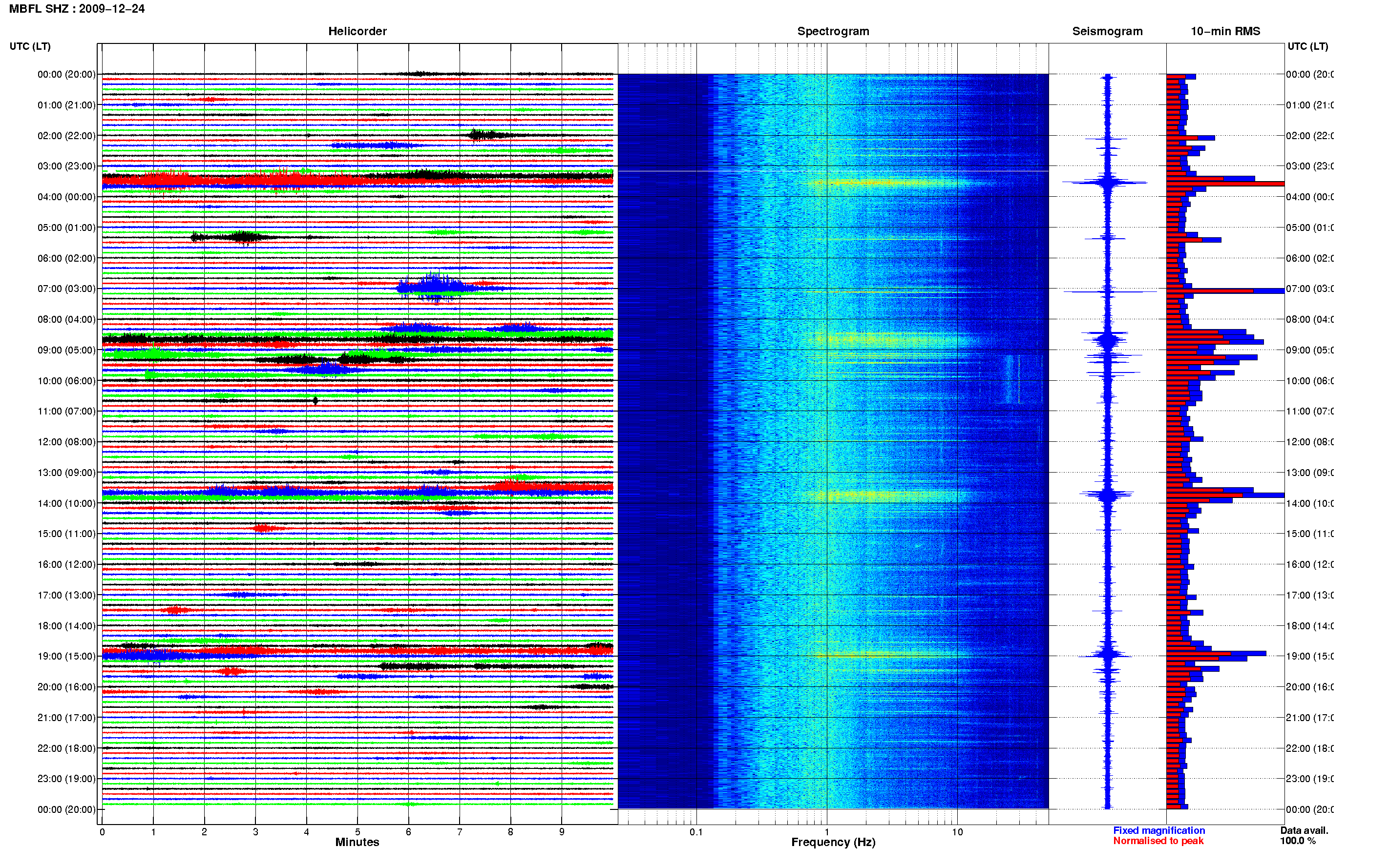Select the Seismogram panel heading
The width and height of the screenshot is (1389, 868).
pos(1107,31)
